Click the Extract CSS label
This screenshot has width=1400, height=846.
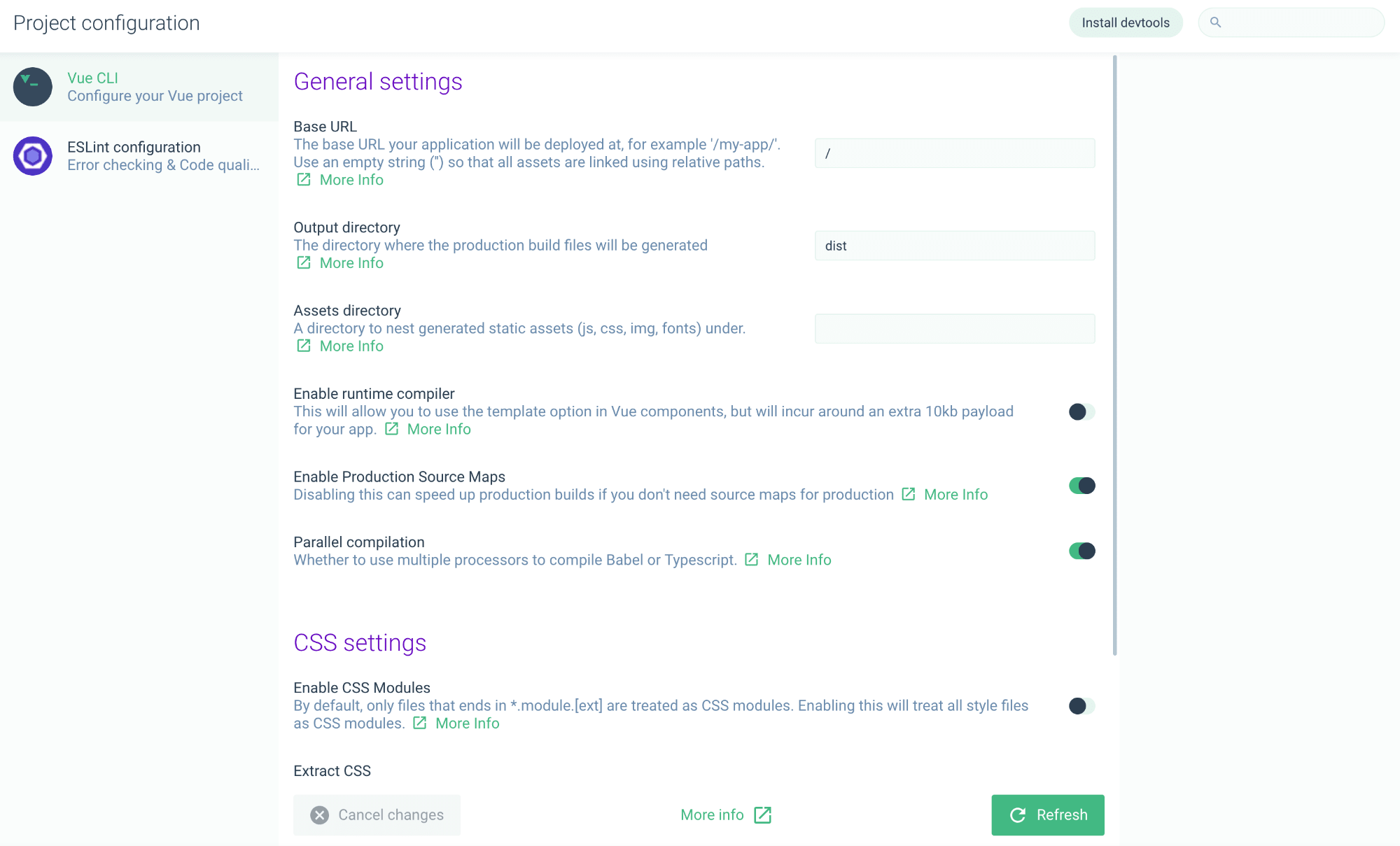coord(332,771)
